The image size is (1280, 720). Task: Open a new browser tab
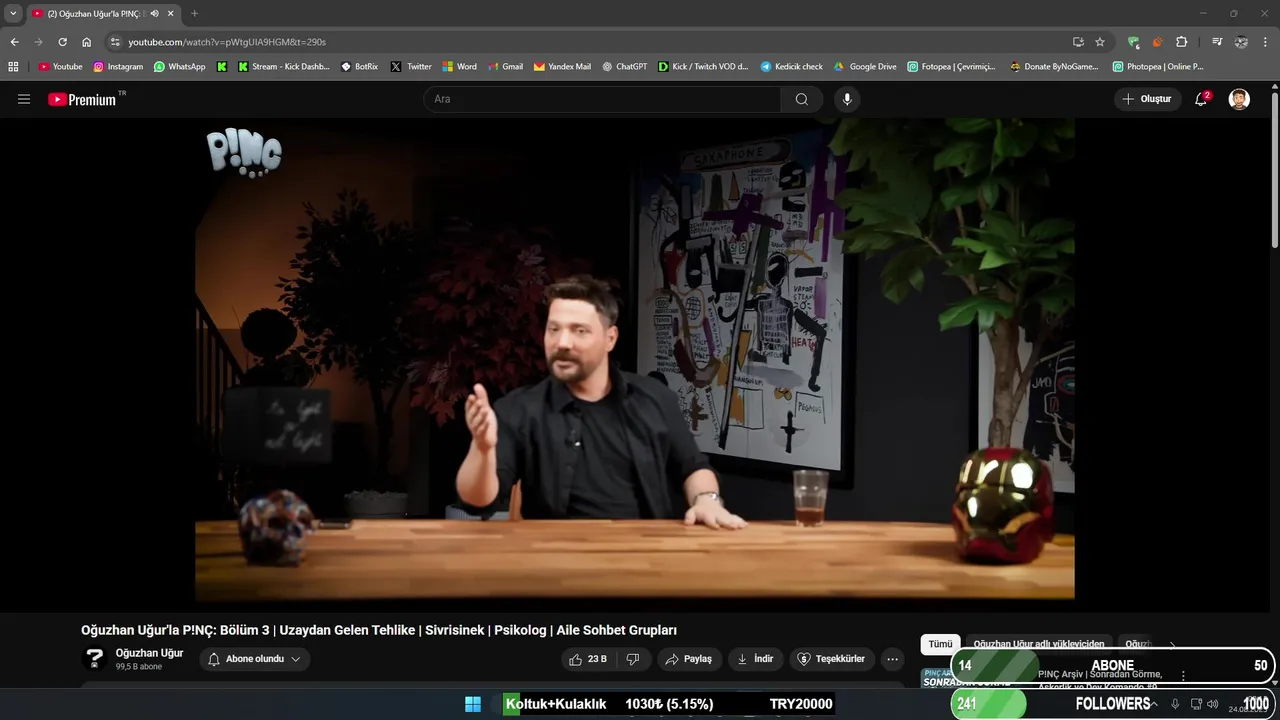[194, 13]
